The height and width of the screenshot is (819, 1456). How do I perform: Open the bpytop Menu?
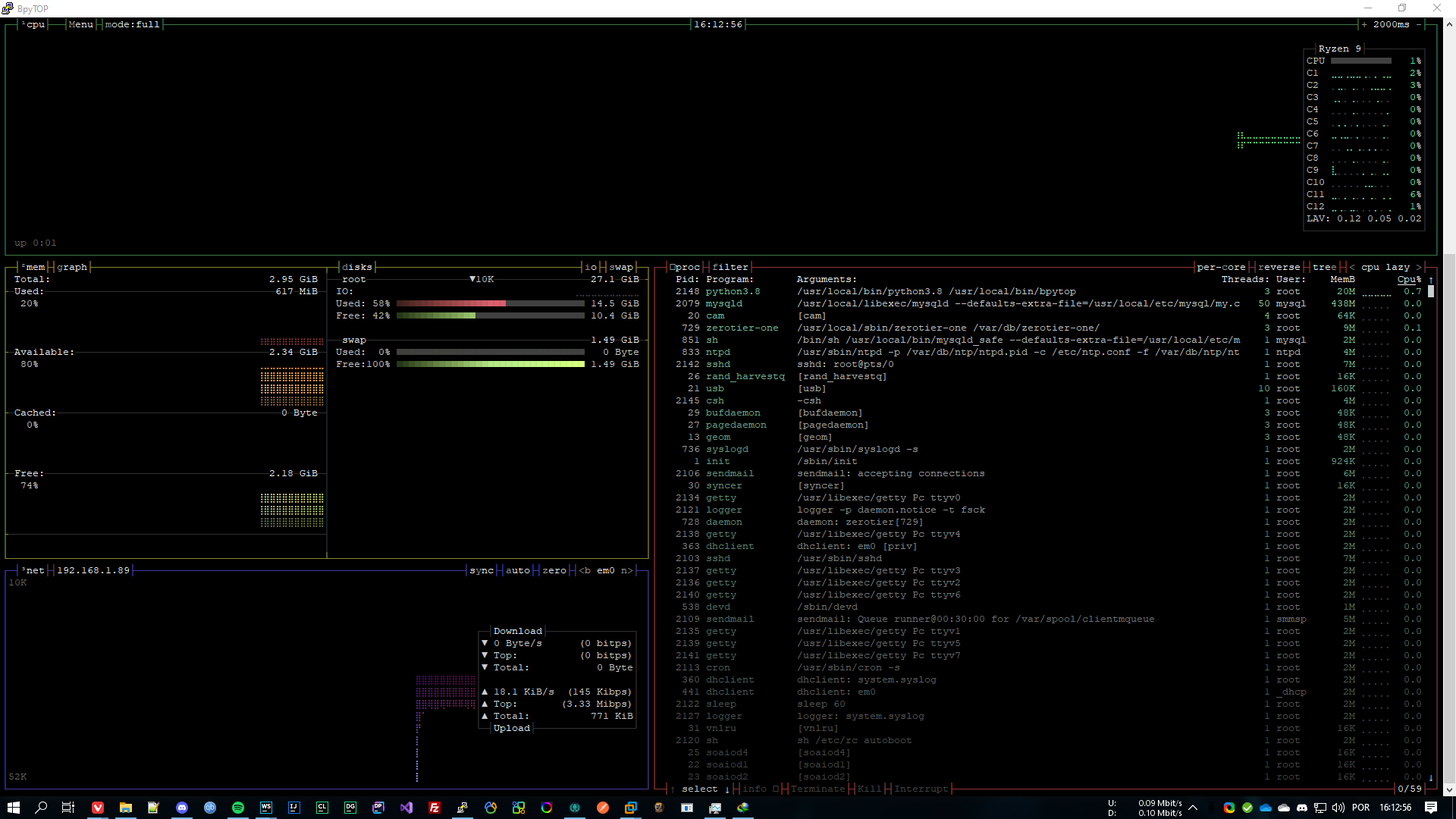pyautogui.click(x=80, y=24)
